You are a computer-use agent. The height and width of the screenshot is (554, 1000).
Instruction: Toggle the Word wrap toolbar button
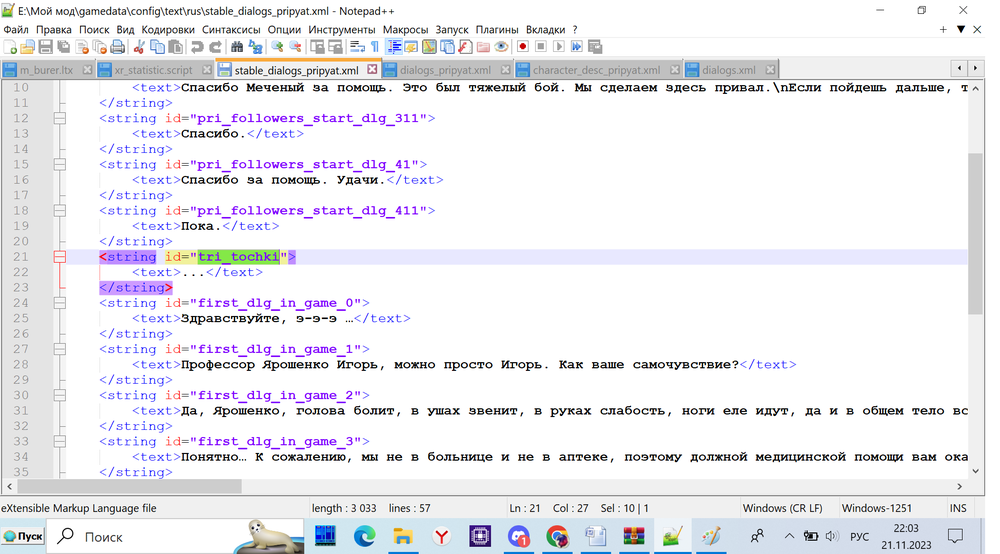pyautogui.click(x=357, y=47)
